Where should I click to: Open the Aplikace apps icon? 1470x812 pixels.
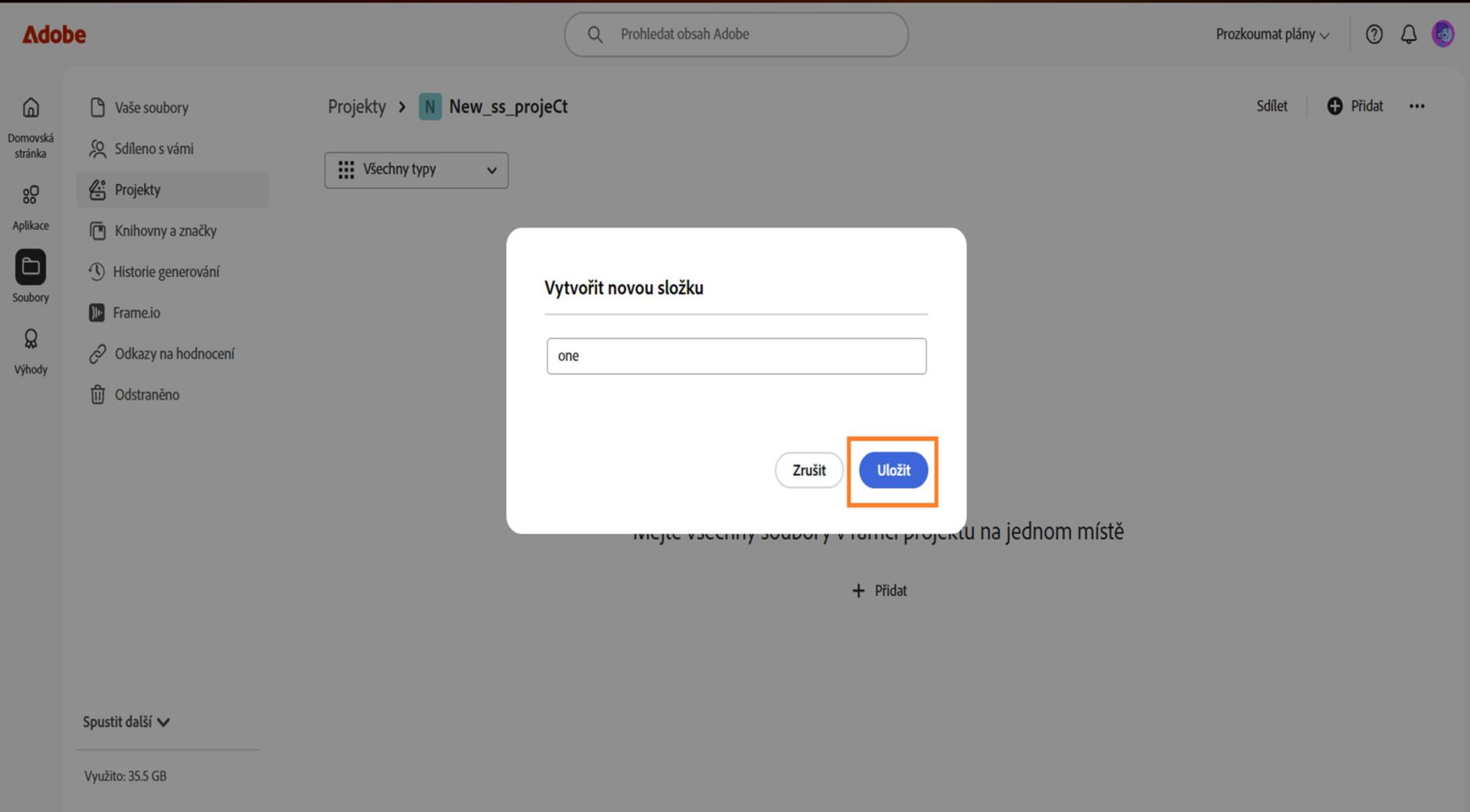(x=31, y=194)
